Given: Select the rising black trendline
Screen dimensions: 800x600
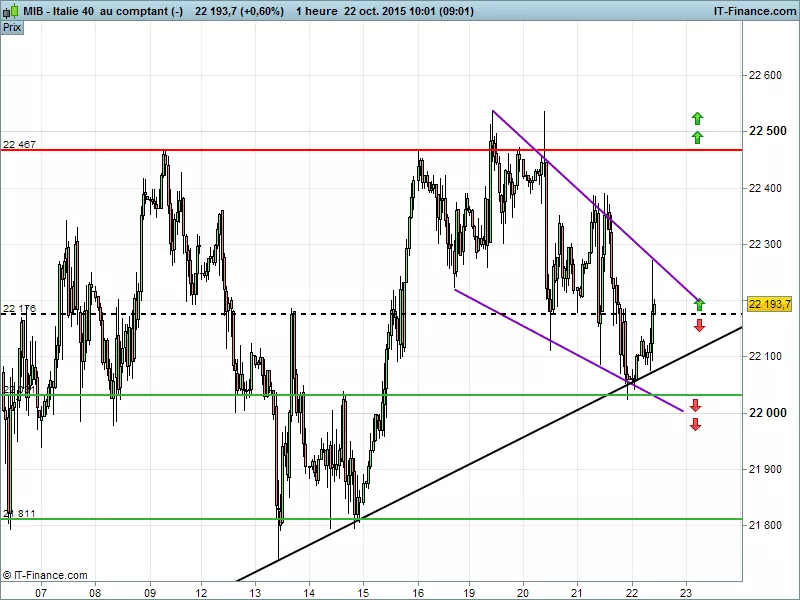Looking at the screenshot, I should (490, 454).
